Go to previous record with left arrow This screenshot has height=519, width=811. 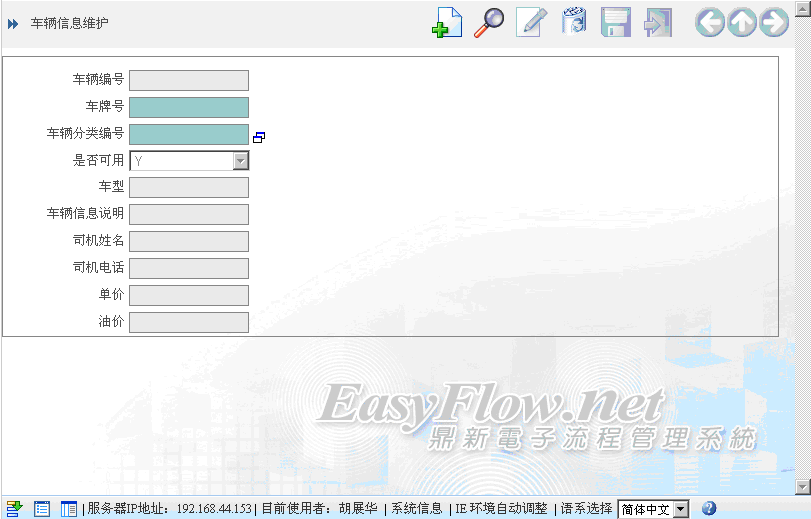[x=710, y=22]
